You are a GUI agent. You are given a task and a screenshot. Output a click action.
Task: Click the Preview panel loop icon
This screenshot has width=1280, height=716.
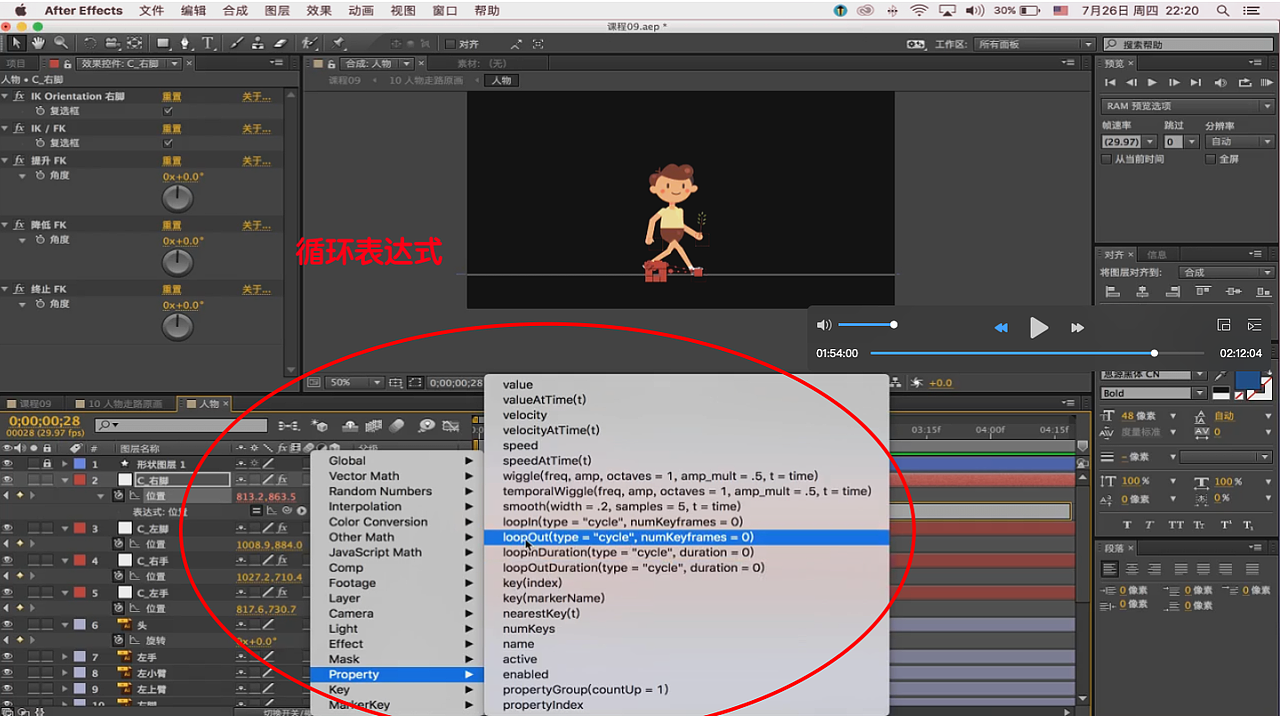coord(1245,82)
